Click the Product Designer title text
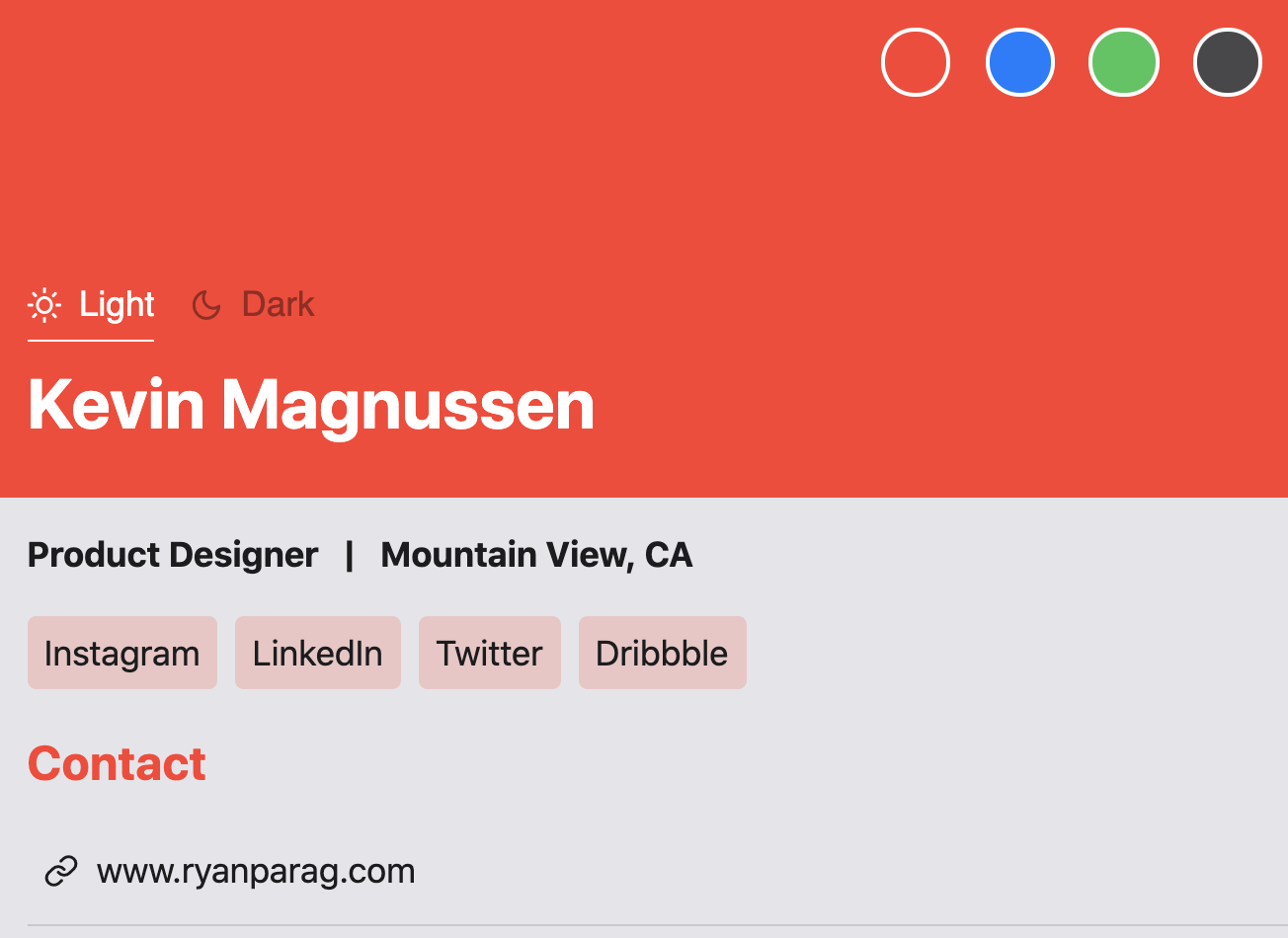 (x=173, y=554)
